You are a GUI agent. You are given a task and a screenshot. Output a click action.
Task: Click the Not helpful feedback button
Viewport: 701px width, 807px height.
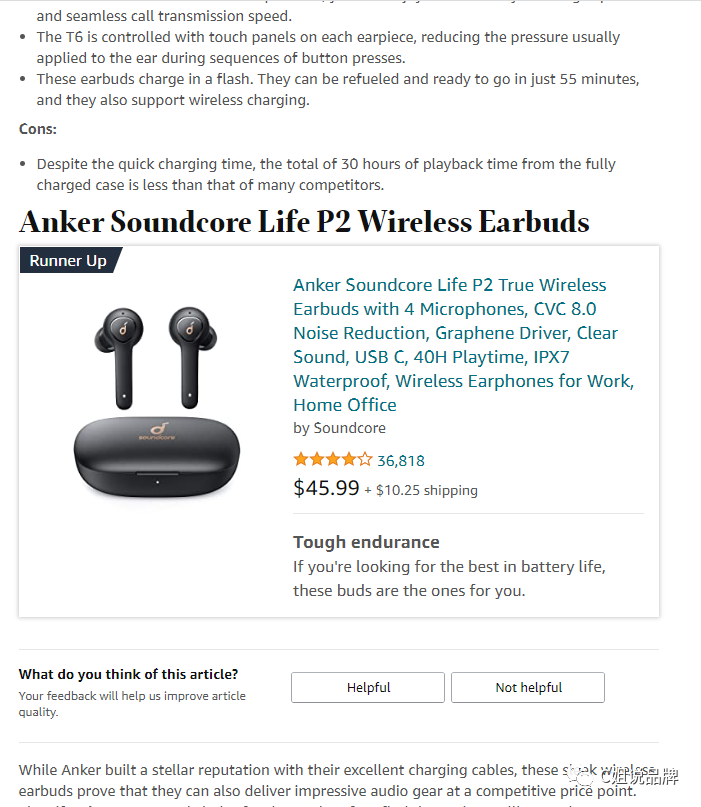point(528,687)
